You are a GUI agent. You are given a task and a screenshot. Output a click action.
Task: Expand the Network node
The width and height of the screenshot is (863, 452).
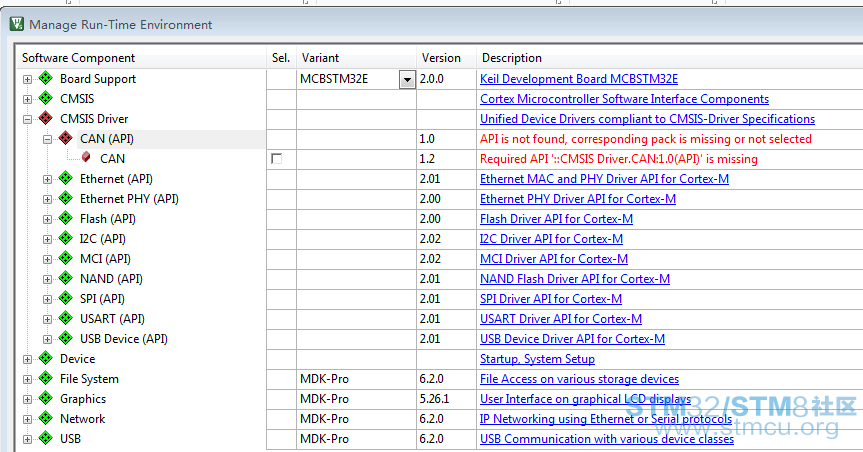27,420
